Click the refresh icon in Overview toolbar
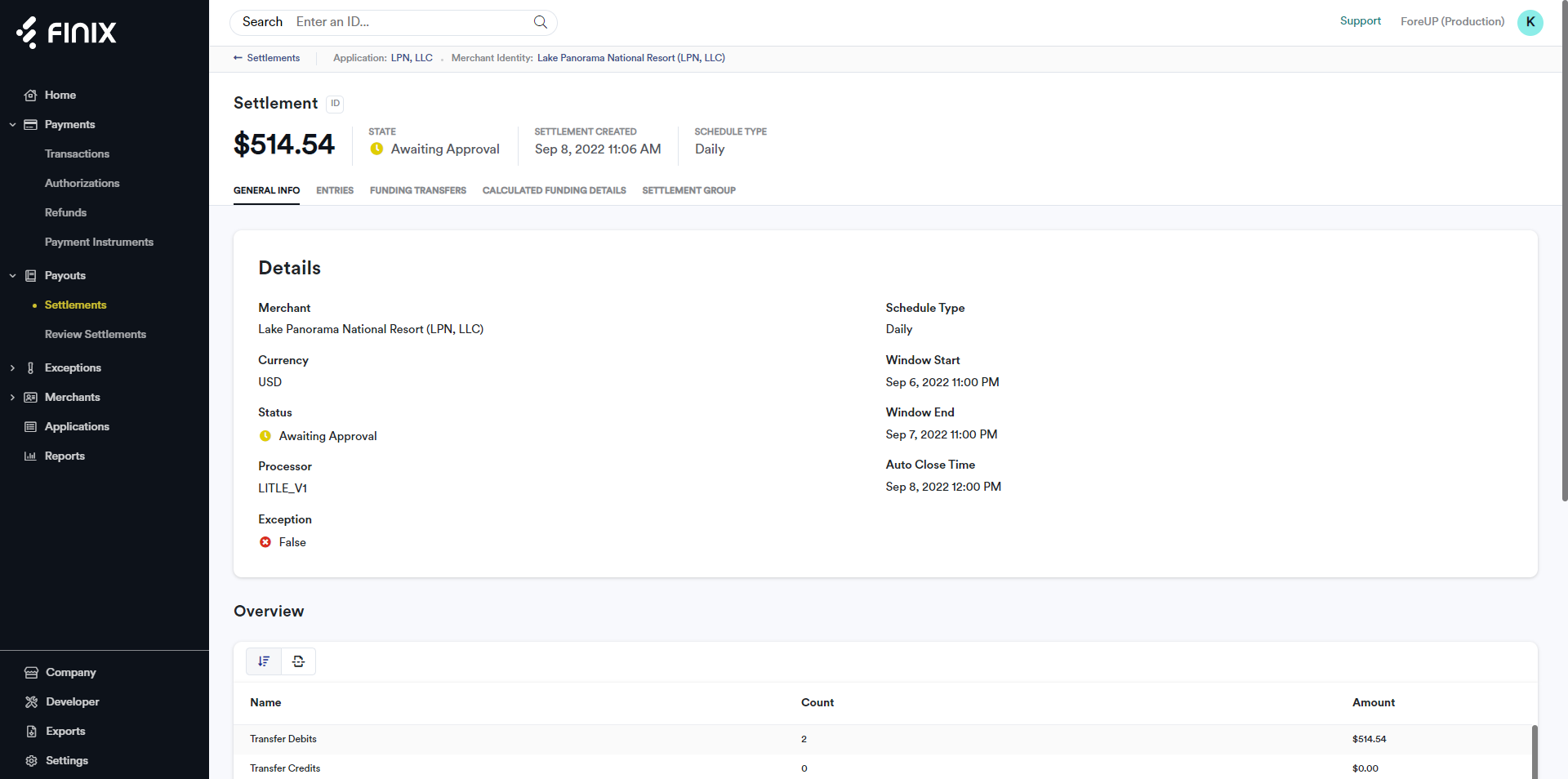The width and height of the screenshot is (1568, 779). (x=298, y=661)
